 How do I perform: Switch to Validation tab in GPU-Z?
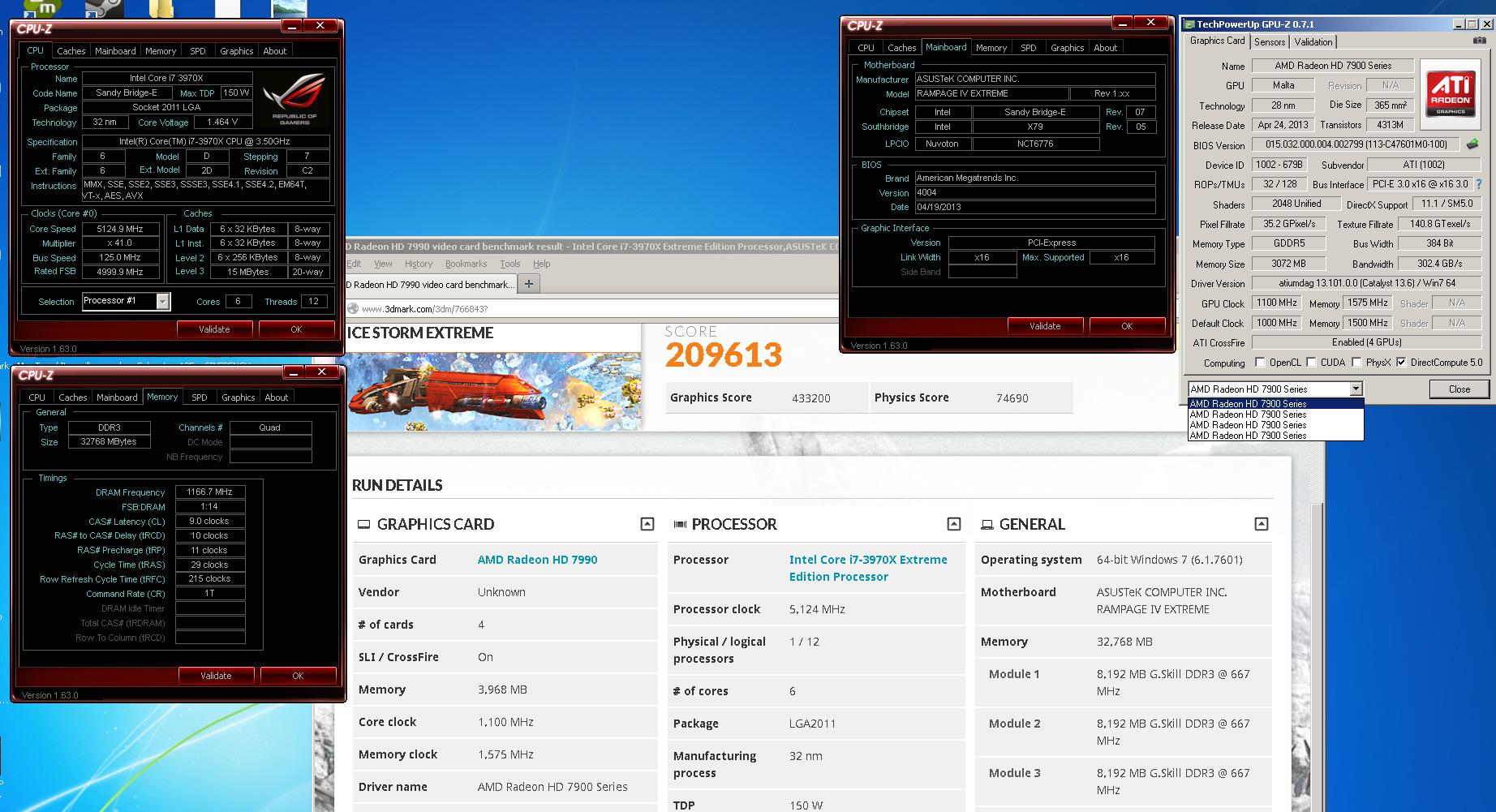pos(1313,42)
